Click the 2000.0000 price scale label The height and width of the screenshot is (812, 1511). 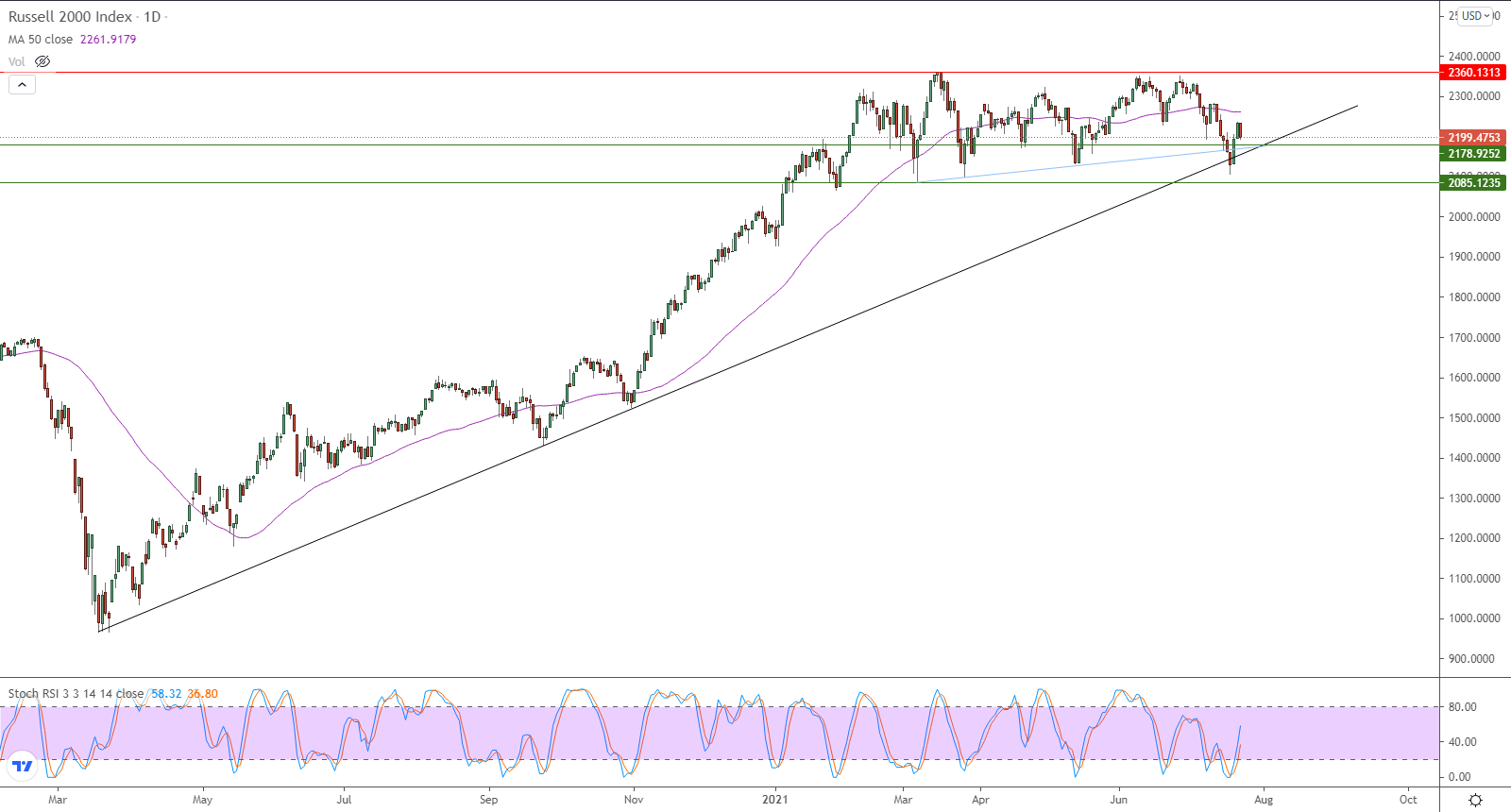1474,217
